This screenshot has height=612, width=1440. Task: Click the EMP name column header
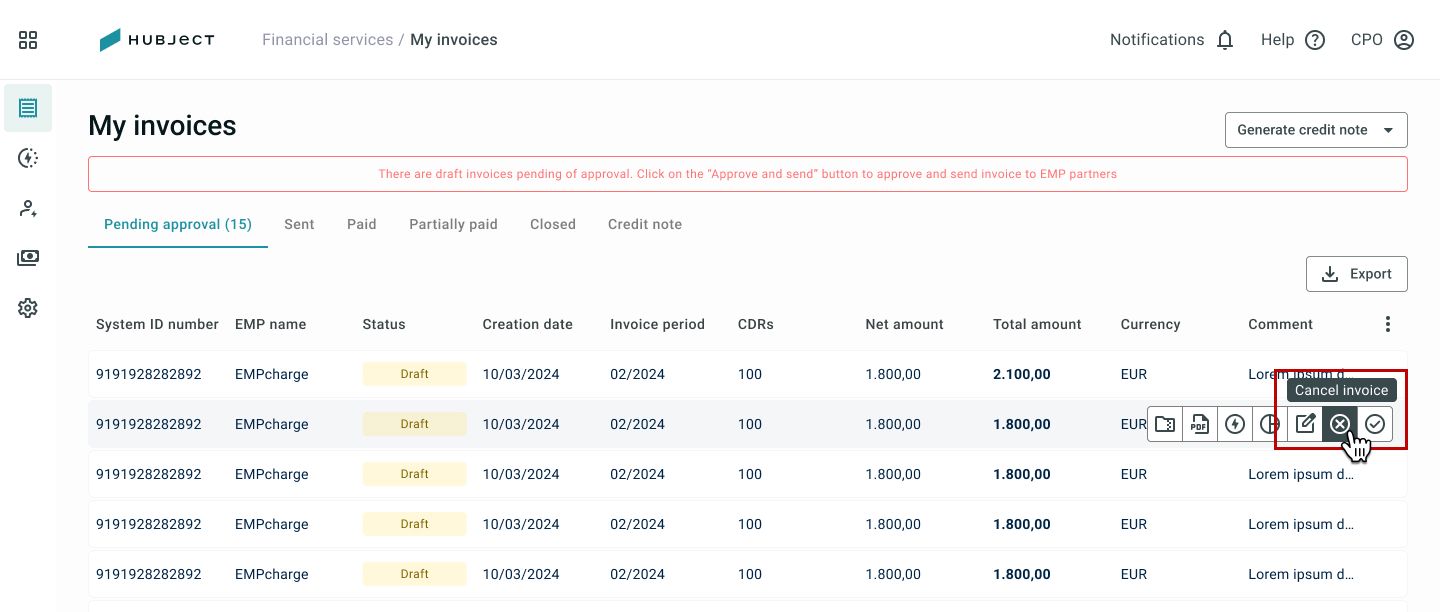(271, 324)
